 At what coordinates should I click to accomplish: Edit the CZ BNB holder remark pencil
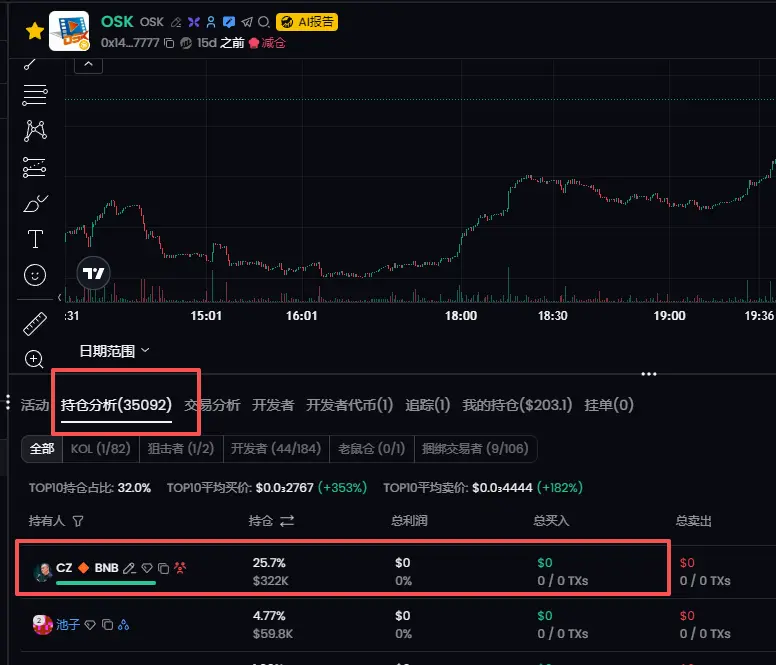(129, 568)
